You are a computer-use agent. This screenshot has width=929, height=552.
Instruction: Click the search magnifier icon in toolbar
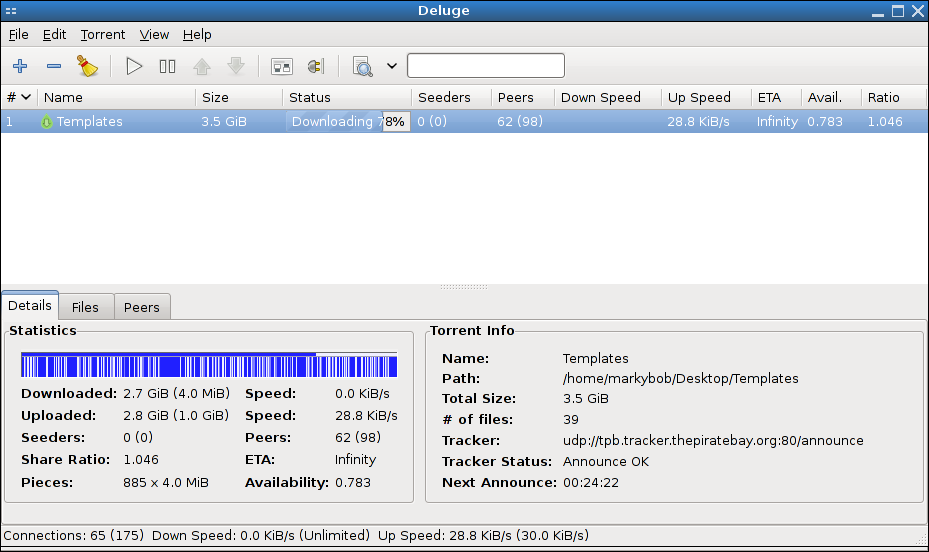[x=362, y=67]
